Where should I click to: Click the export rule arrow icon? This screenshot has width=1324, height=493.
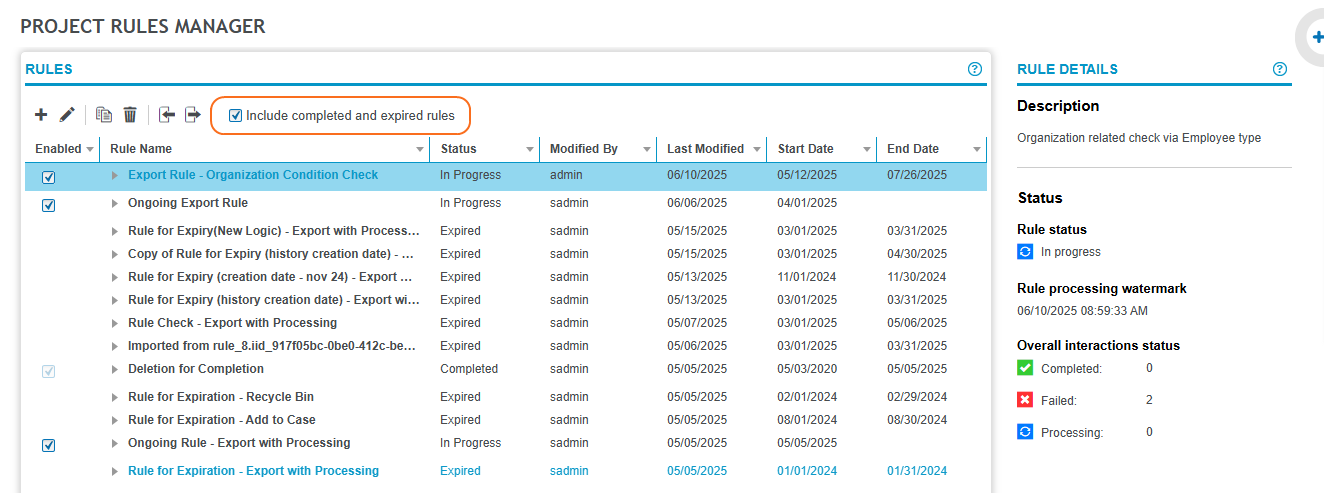[x=193, y=115]
